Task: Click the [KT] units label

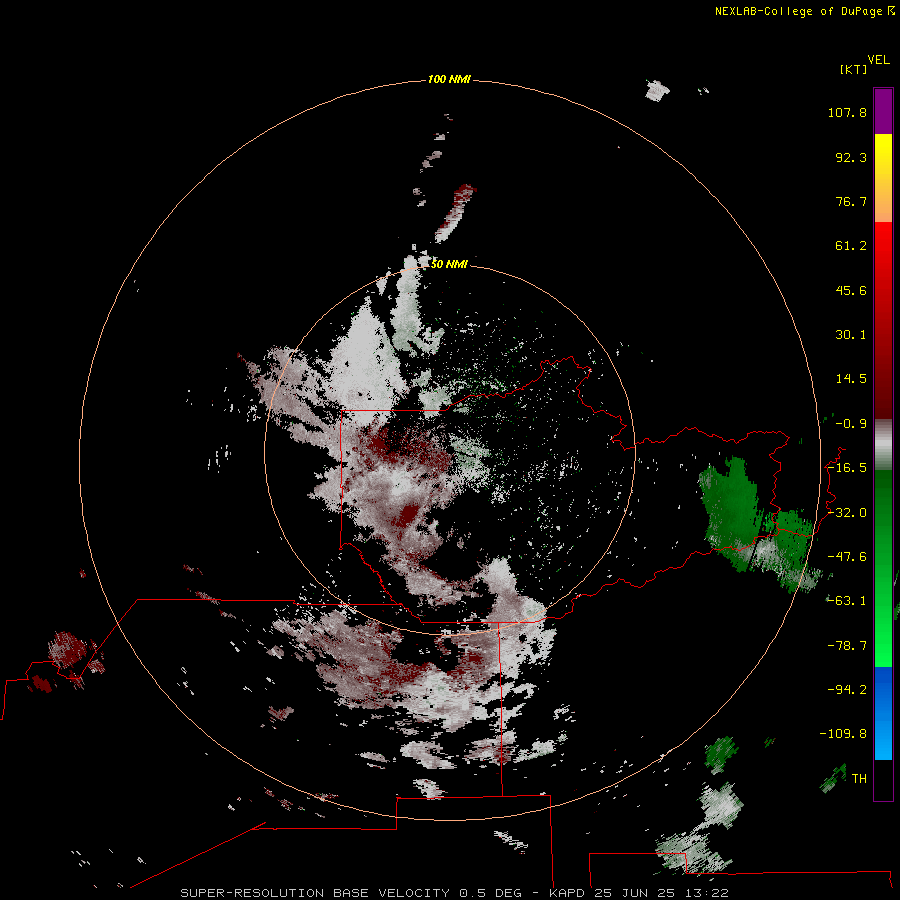Action: [853, 69]
